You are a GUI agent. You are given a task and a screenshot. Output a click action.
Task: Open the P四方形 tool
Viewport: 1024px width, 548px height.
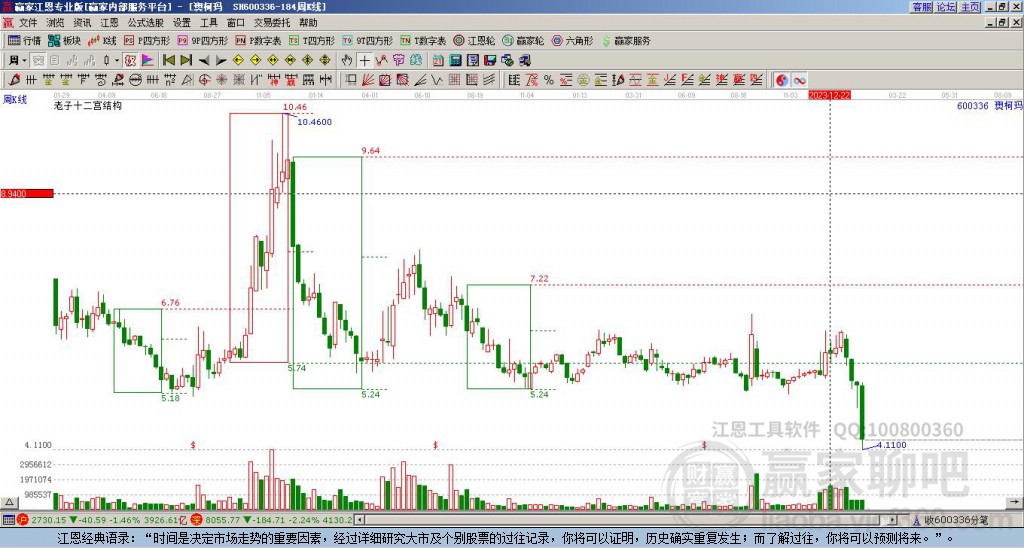point(147,40)
